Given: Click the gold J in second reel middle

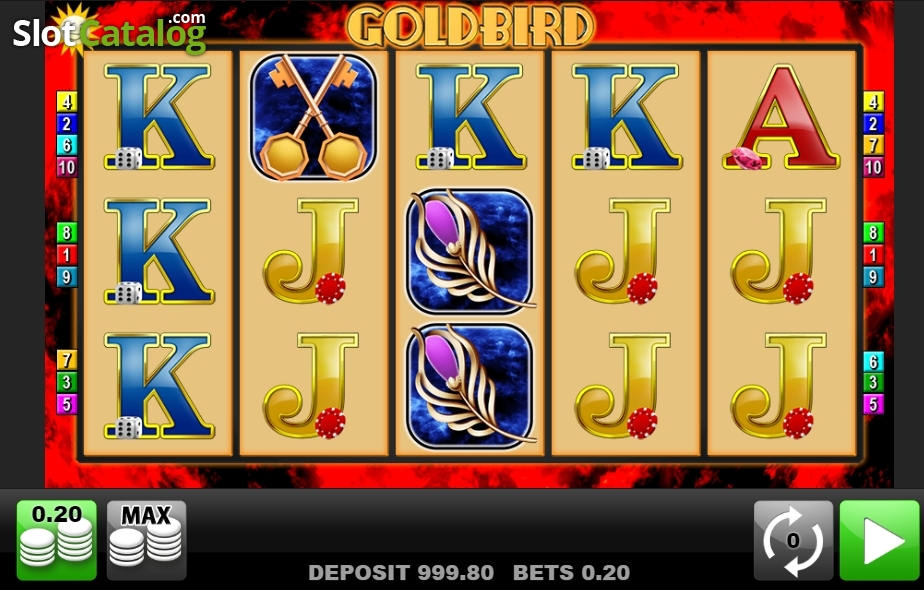Looking at the screenshot, I should tap(311, 252).
